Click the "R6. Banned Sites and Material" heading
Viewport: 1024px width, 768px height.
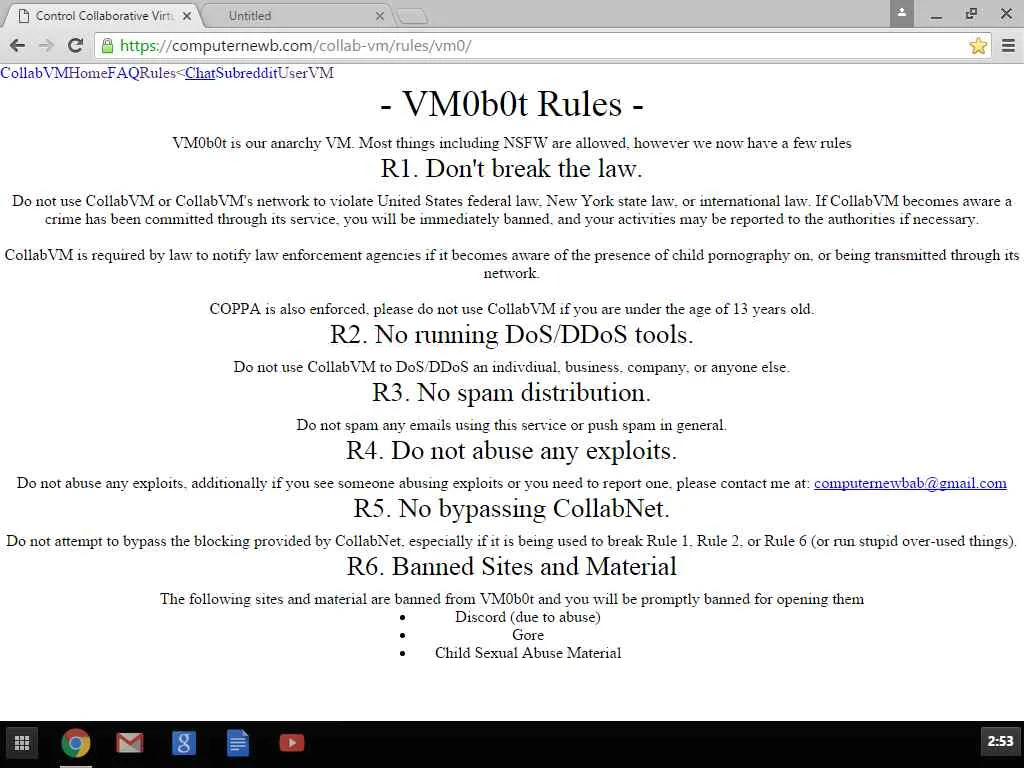coord(512,566)
